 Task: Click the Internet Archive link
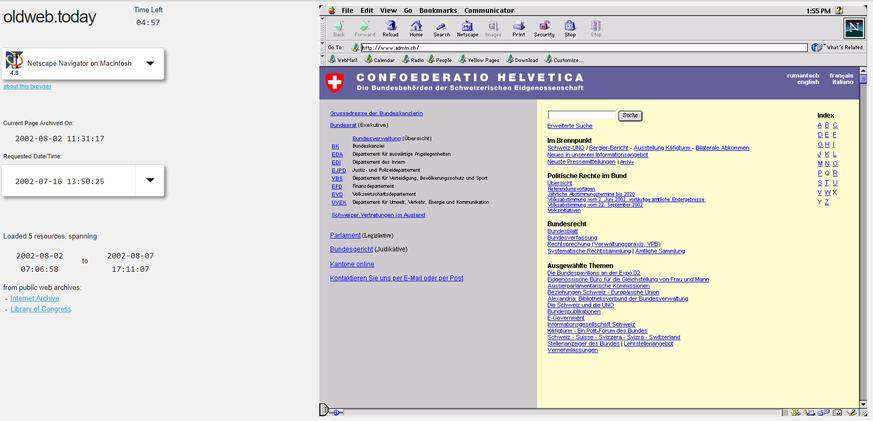[35, 298]
